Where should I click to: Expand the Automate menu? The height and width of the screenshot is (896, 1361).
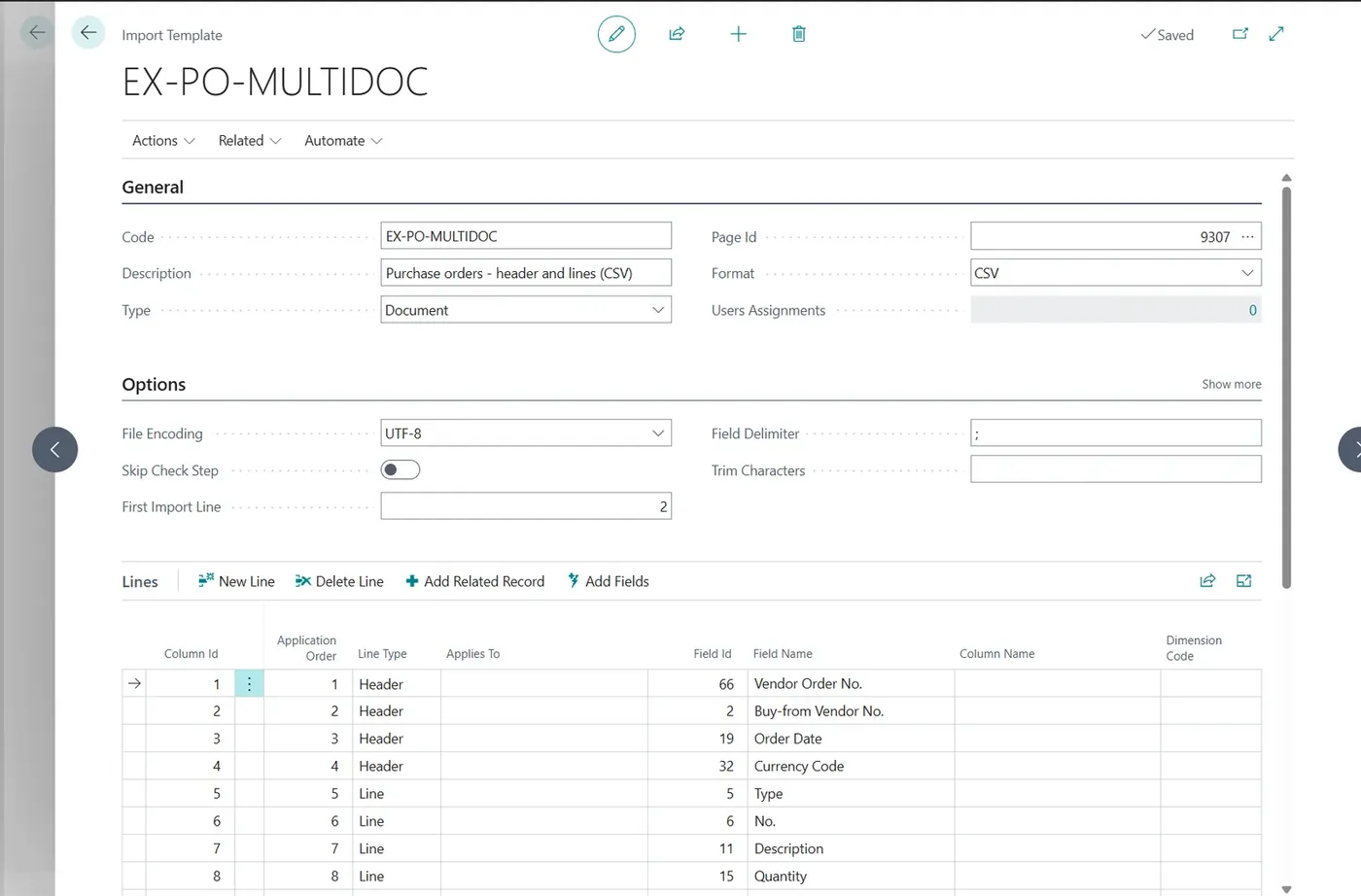click(343, 141)
